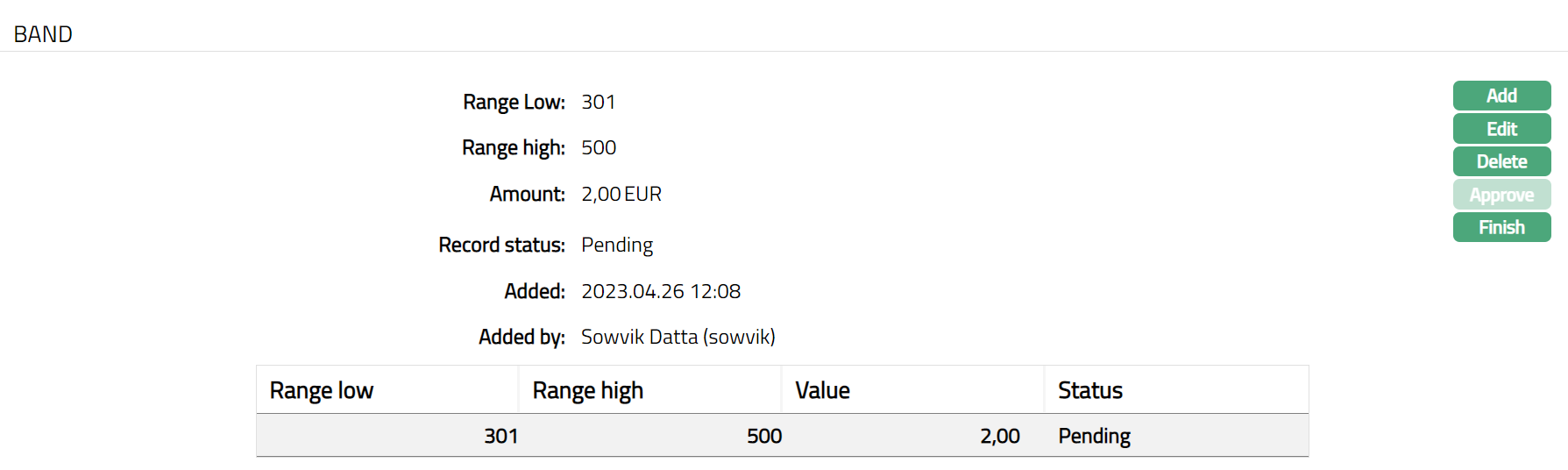Select the amount 2,00 EUR text
Image resolution: width=1568 pixels, height=470 pixels.
pyautogui.click(x=621, y=194)
